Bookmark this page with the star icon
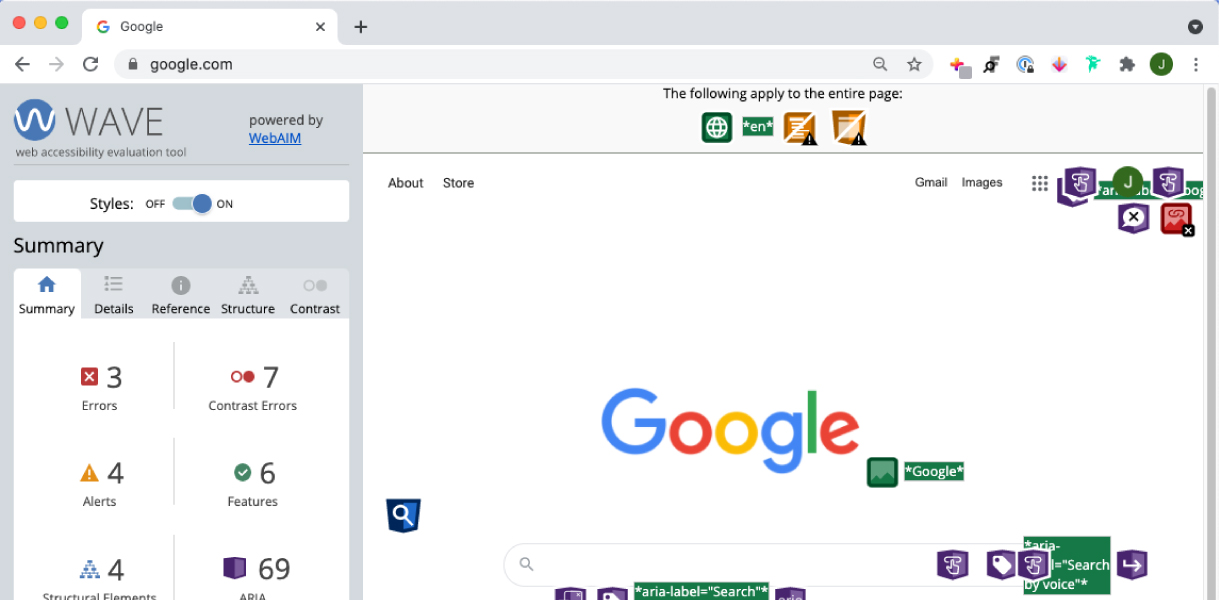The height and width of the screenshot is (600, 1220). 914,64
